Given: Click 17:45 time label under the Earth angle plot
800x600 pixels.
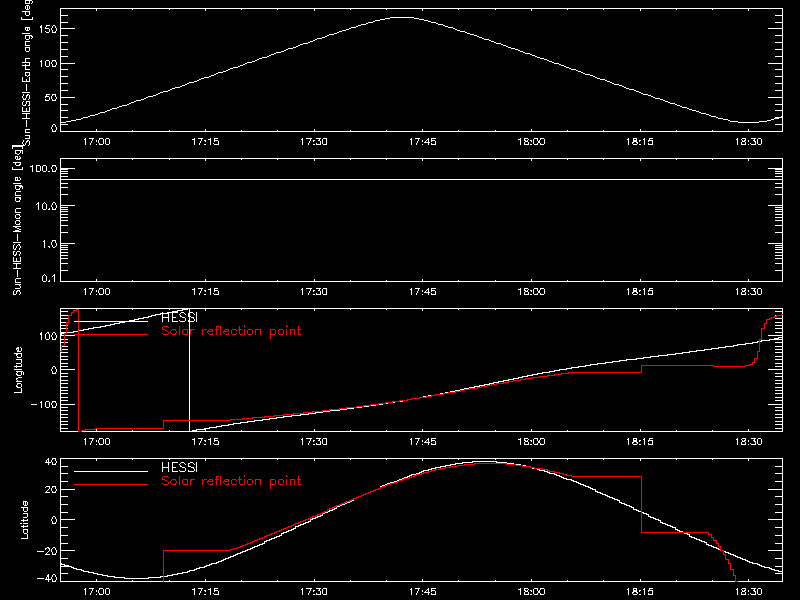Looking at the screenshot, I should (422, 142).
